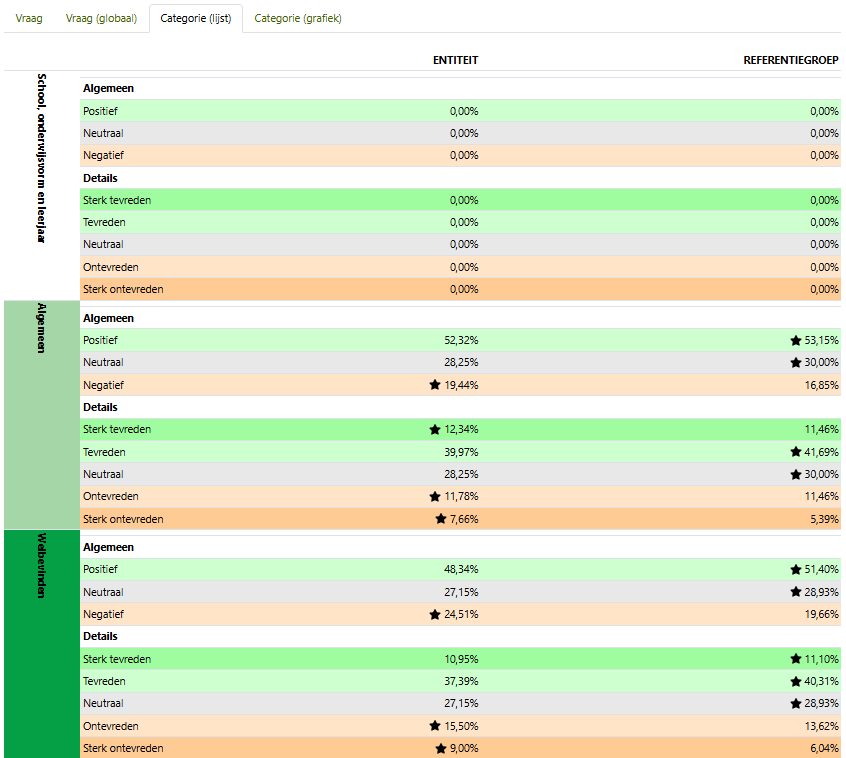846x758 pixels.
Task: Click the star next to 9,00% value
Action: pos(441,748)
